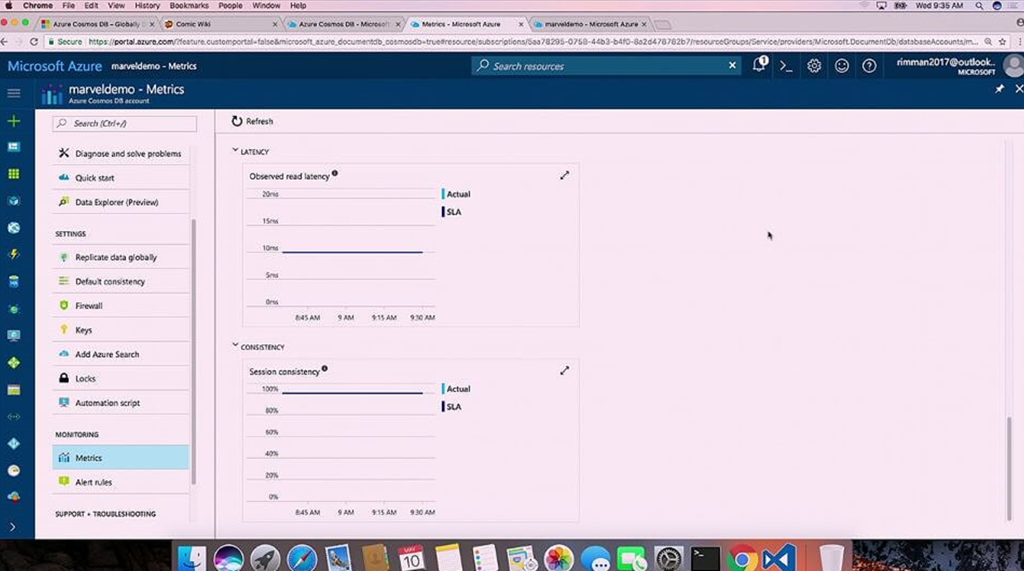1024x571 pixels.
Task: Open Data Explorer (Preview)
Action: [121, 202]
